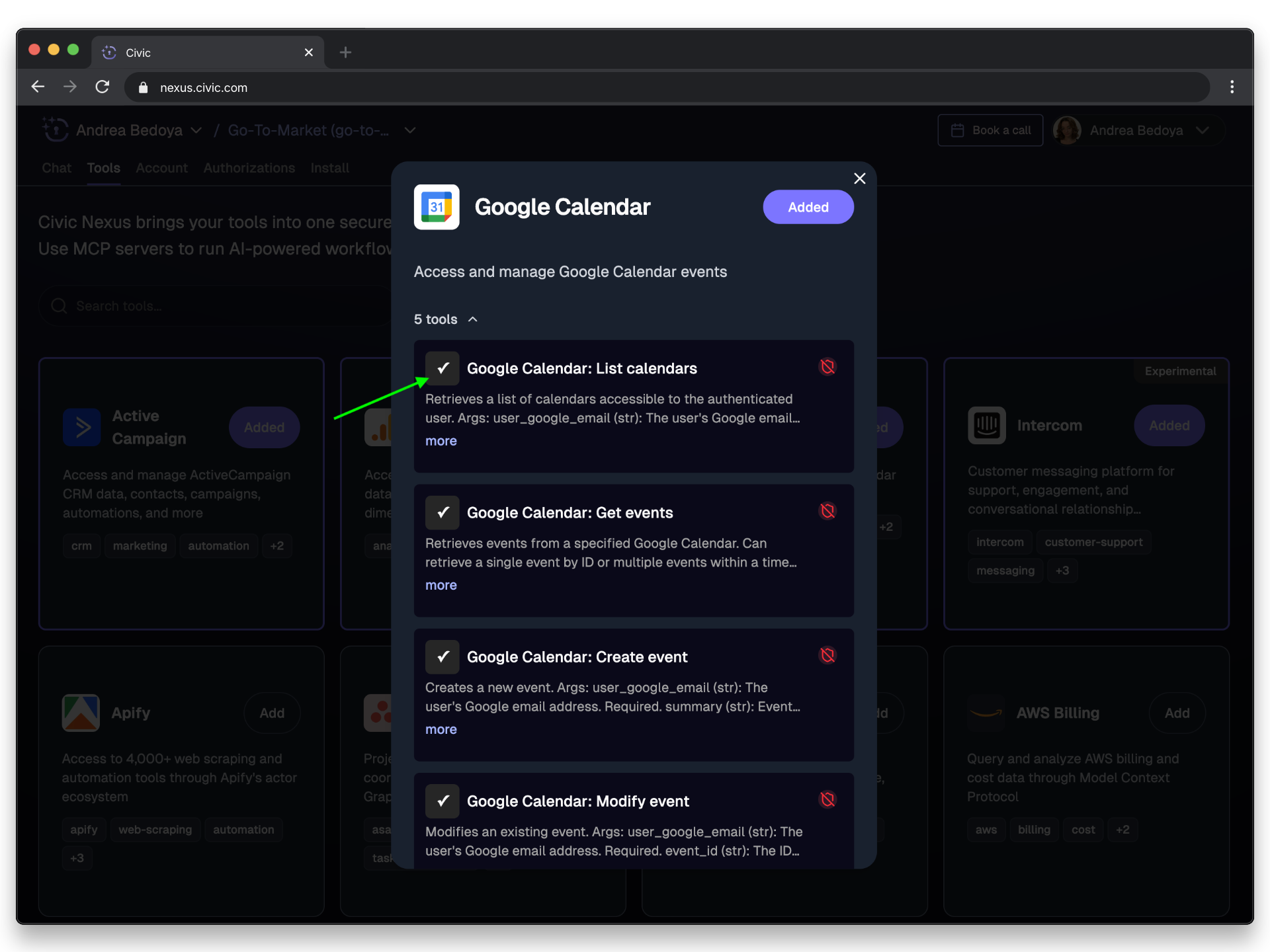Click red shield icon beside Create event

(827, 655)
